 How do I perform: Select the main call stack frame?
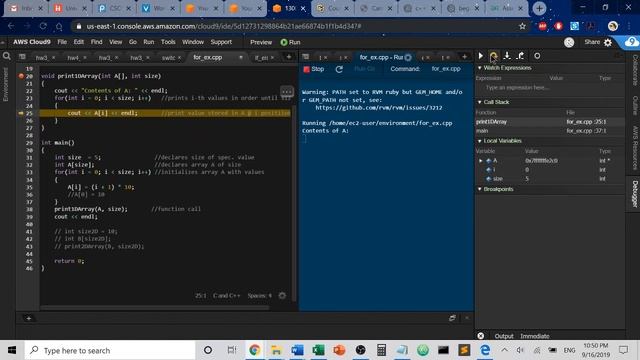[549, 131]
